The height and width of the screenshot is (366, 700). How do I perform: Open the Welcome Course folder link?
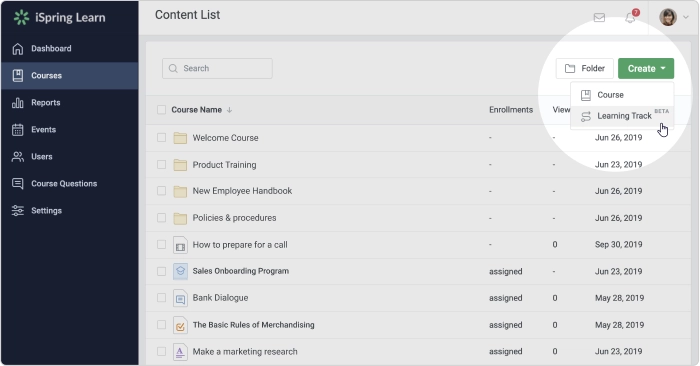[225, 138]
